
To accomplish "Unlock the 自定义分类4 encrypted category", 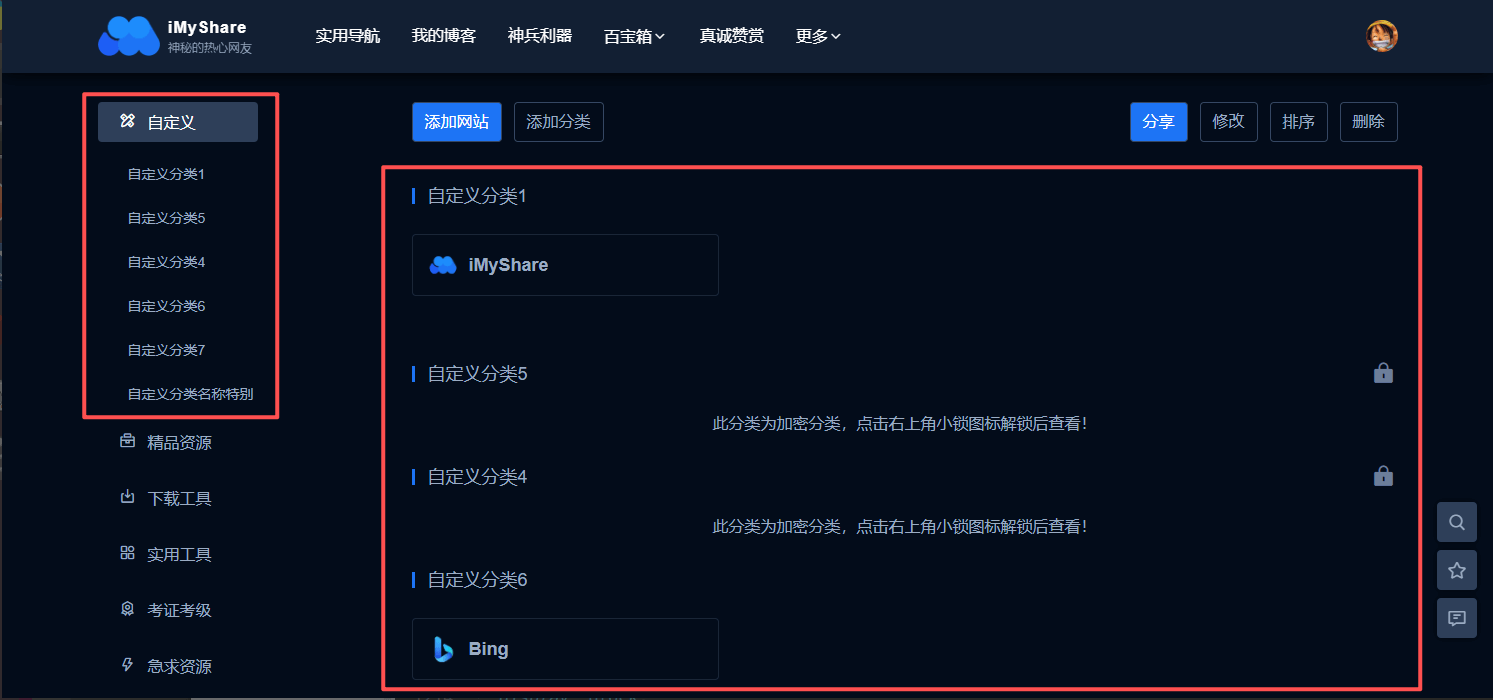I will coord(1383,475).
